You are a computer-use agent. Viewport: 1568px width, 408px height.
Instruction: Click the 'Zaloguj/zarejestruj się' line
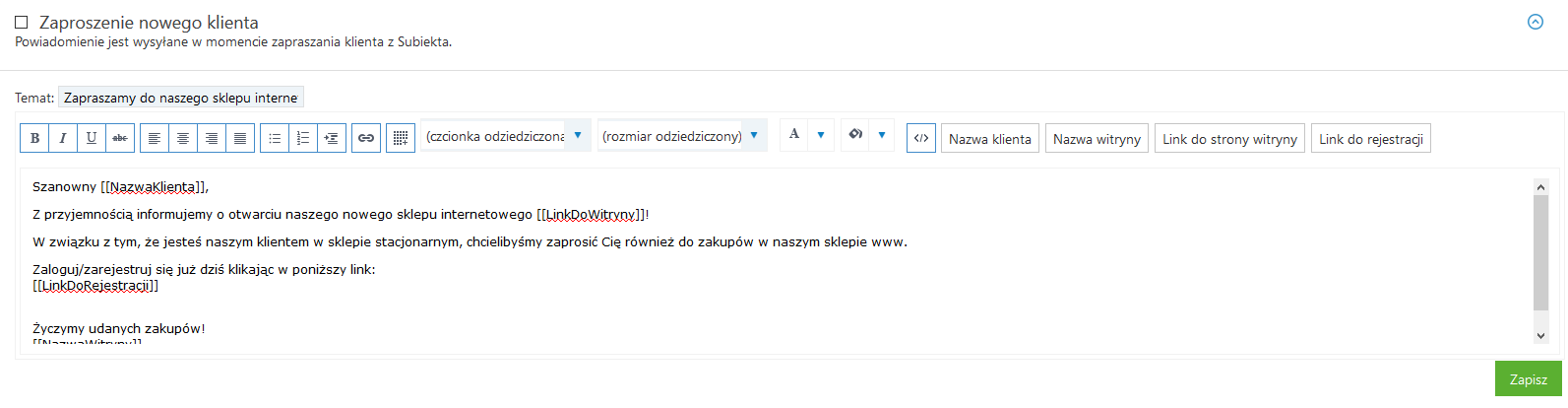tap(204, 270)
